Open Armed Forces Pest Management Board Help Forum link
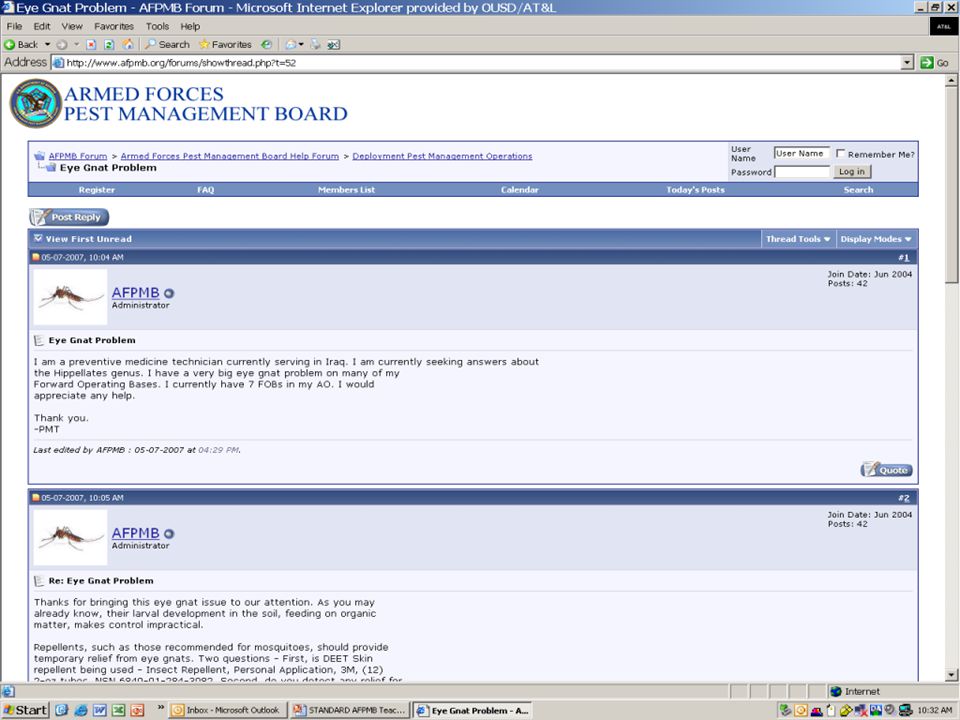The height and width of the screenshot is (720, 960). [230, 156]
